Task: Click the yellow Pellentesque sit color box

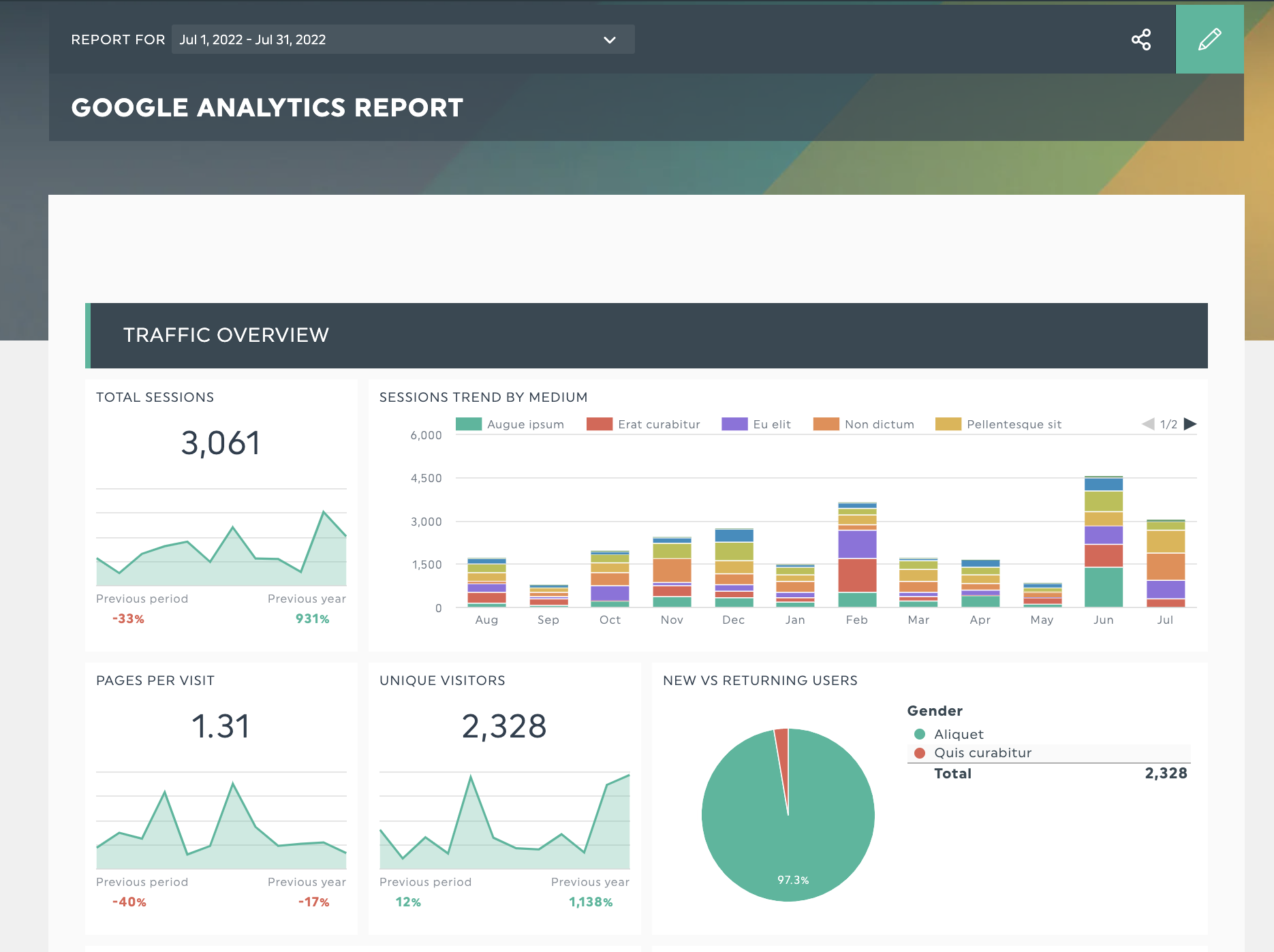Action: point(950,424)
